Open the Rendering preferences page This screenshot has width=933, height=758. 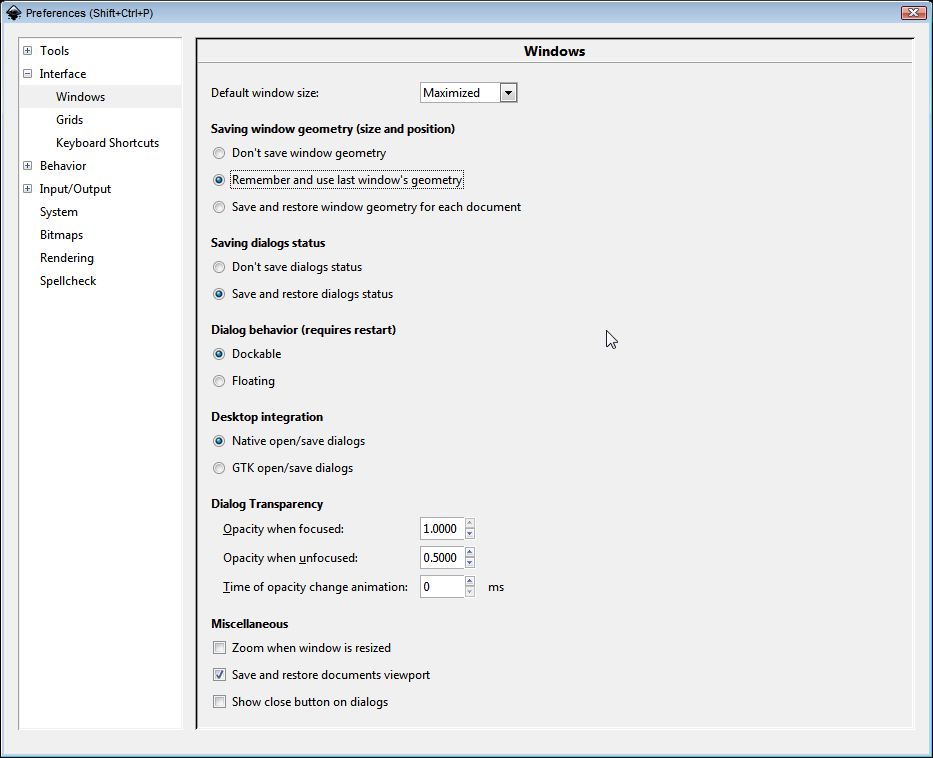click(66, 257)
